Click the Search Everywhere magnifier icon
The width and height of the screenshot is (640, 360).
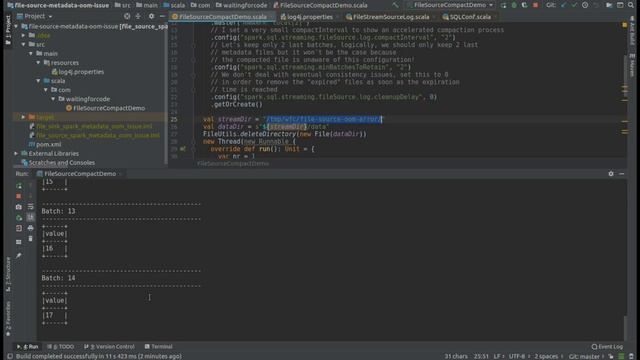coord(631,5)
